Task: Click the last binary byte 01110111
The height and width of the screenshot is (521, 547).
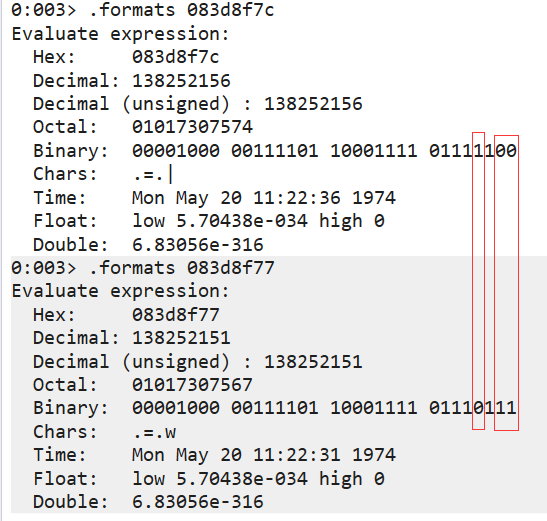Action: tap(472, 408)
